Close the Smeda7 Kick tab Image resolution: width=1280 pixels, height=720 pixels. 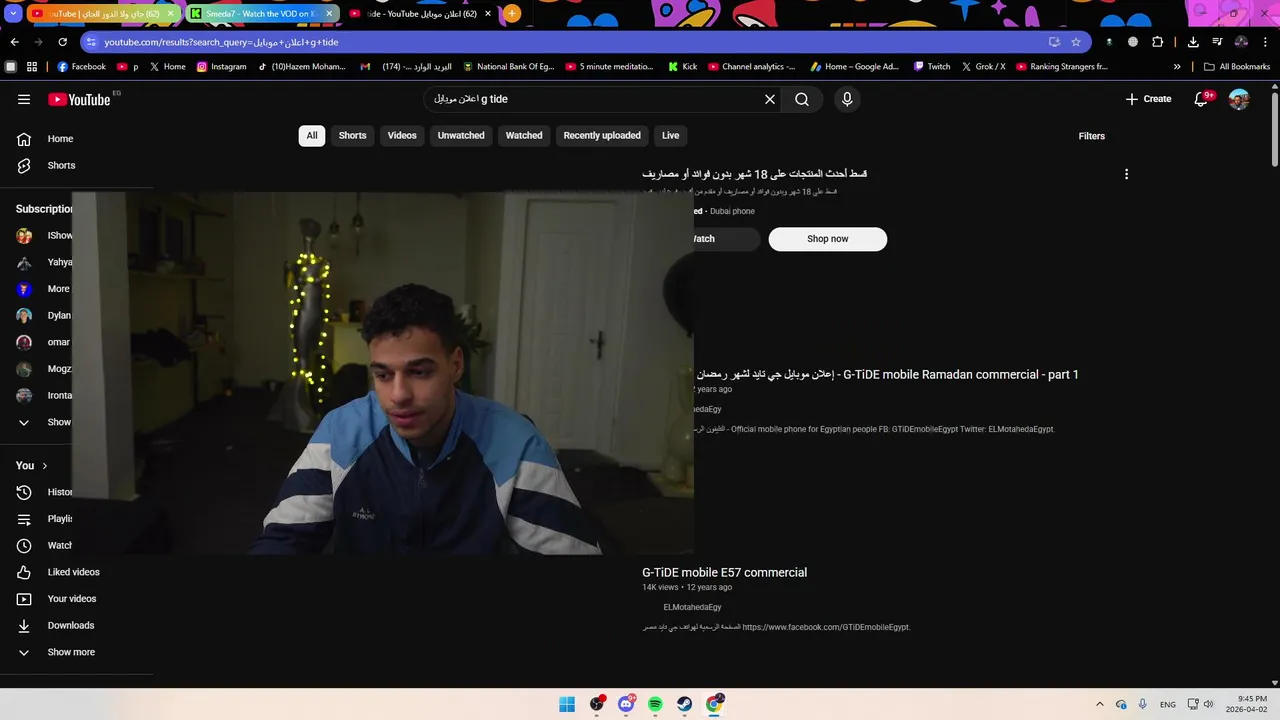(329, 13)
